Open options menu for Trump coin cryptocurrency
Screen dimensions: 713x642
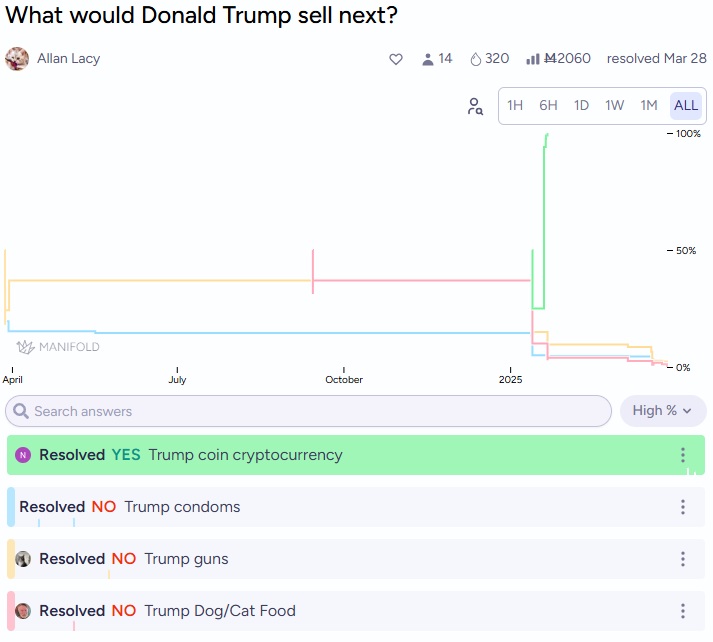(x=683, y=455)
